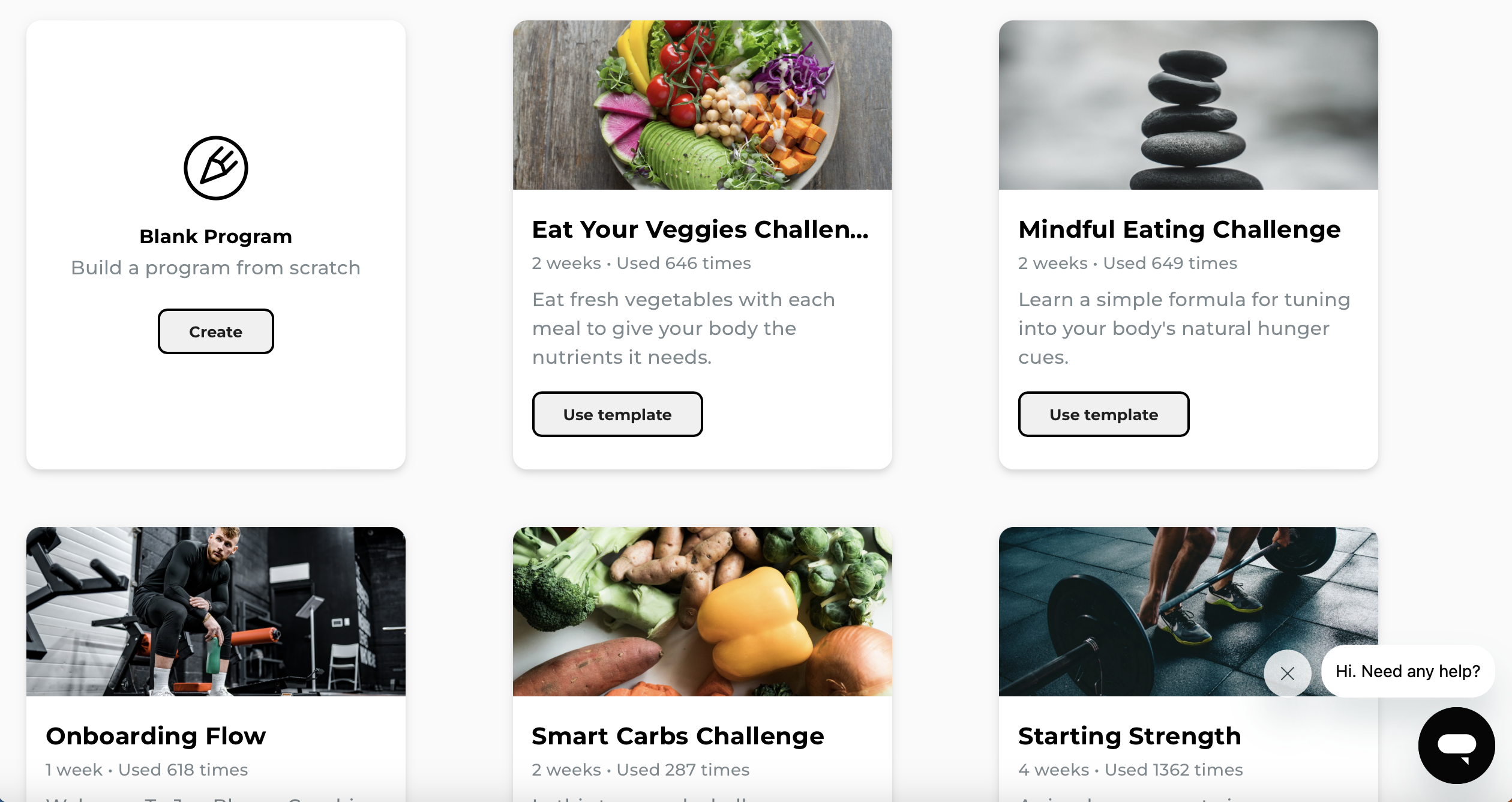Viewport: 1512px width, 802px height.
Task: Open the Eat Your Veggies Challenge title
Action: (700, 229)
